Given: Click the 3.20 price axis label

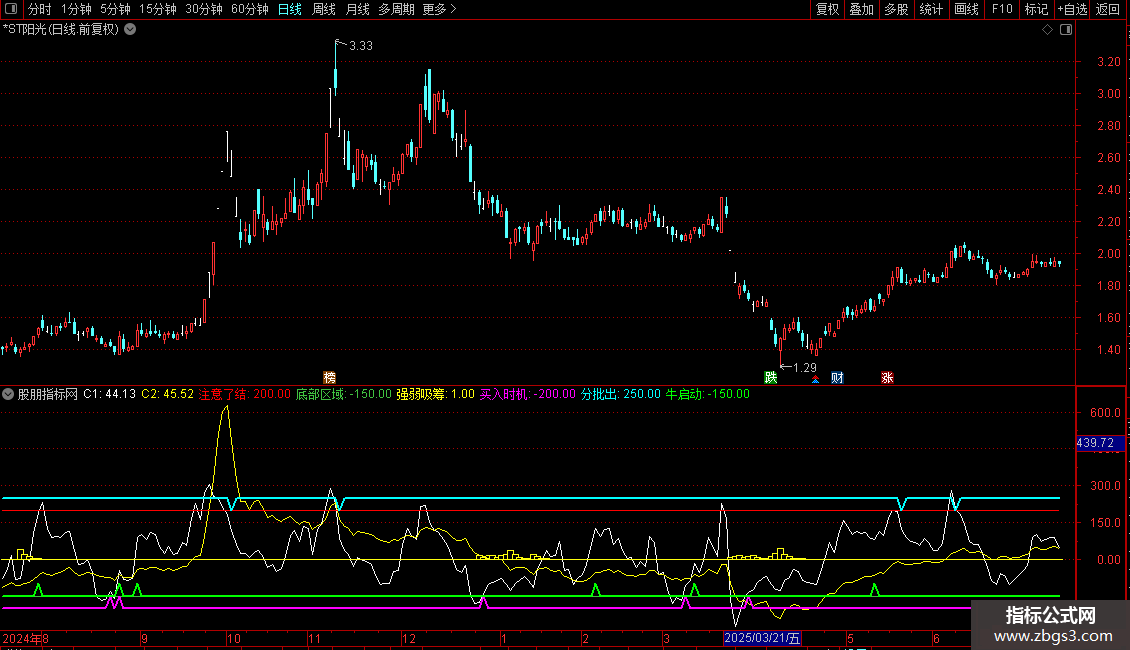Looking at the screenshot, I should tap(1109, 62).
